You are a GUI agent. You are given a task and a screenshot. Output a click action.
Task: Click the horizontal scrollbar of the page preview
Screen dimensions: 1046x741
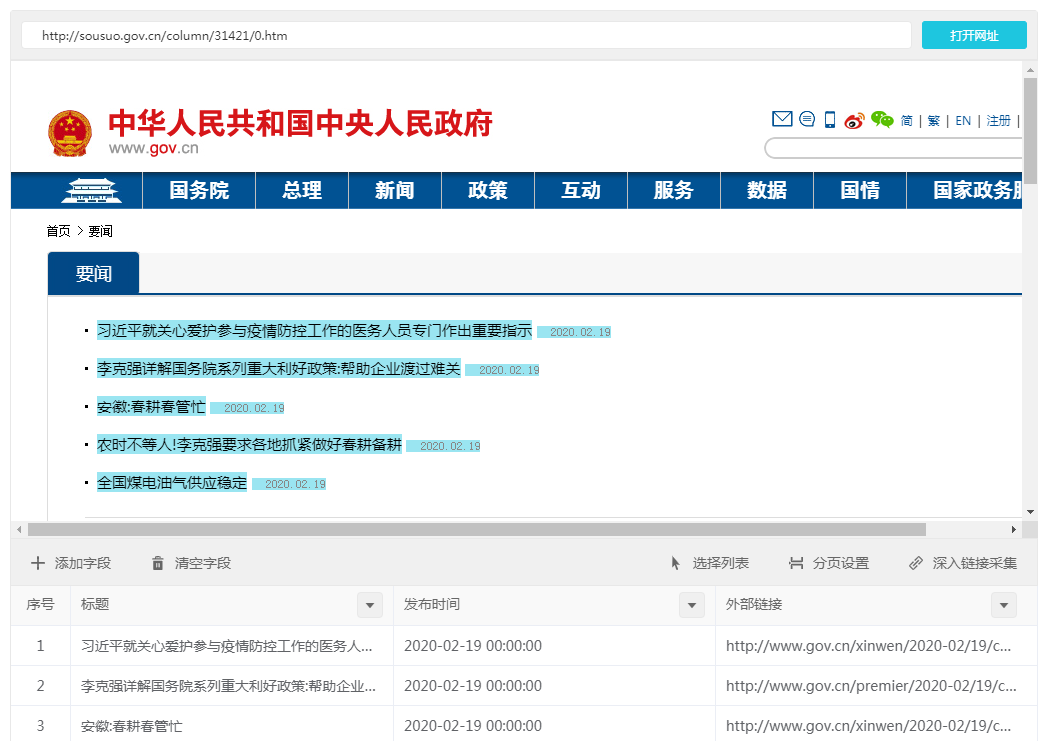point(476,530)
